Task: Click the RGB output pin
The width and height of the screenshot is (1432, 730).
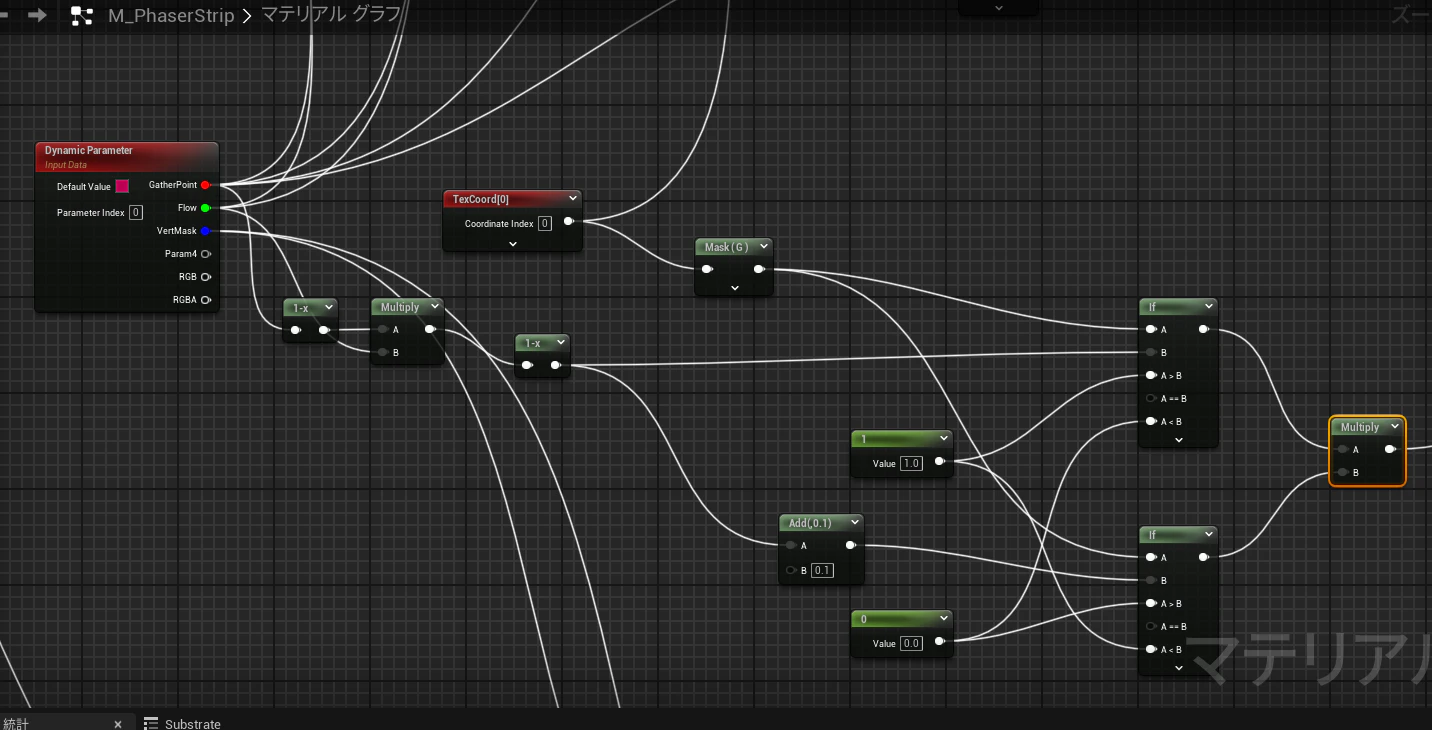Action: tap(205, 277)
